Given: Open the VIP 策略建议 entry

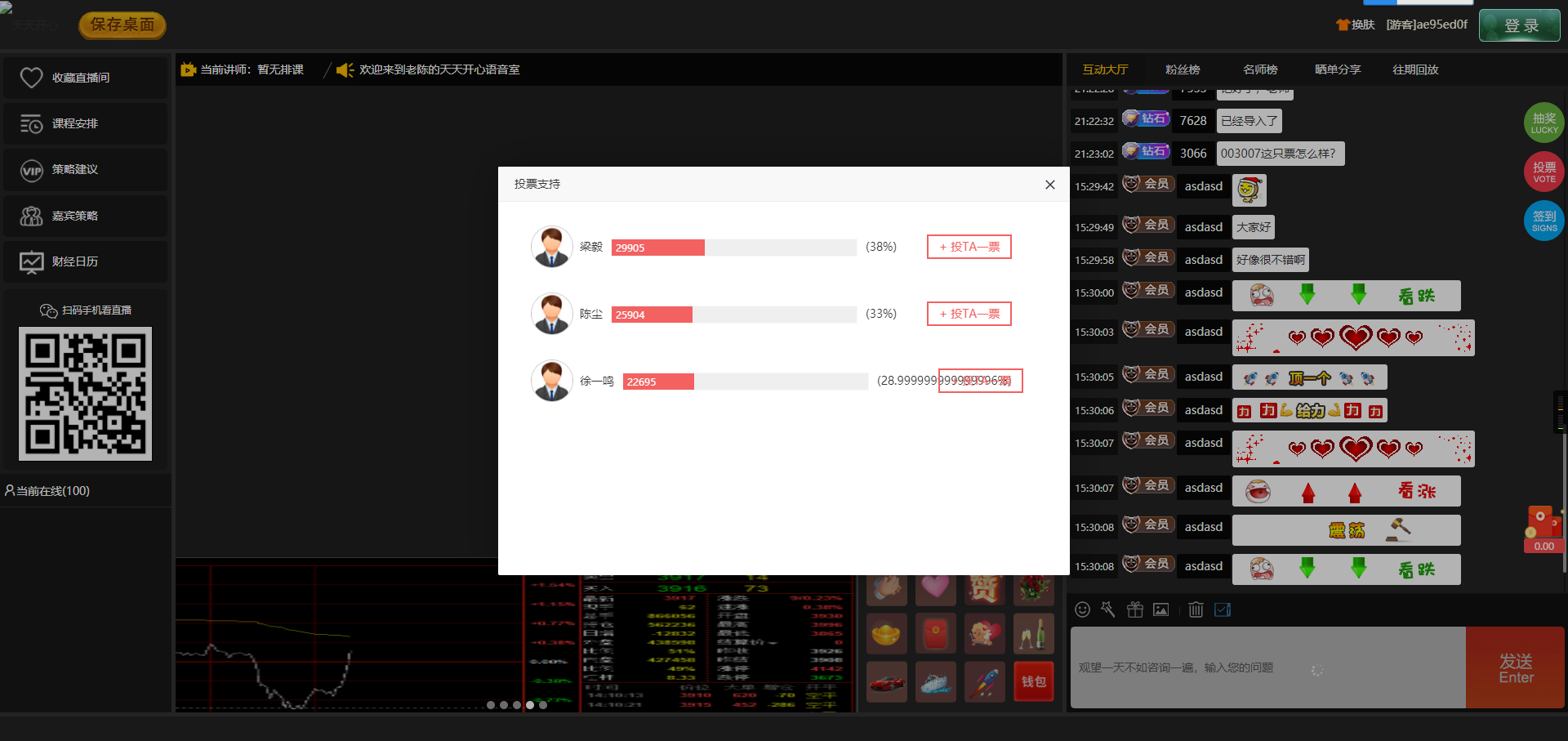Looking at the screenshot, I should (85, 170).
